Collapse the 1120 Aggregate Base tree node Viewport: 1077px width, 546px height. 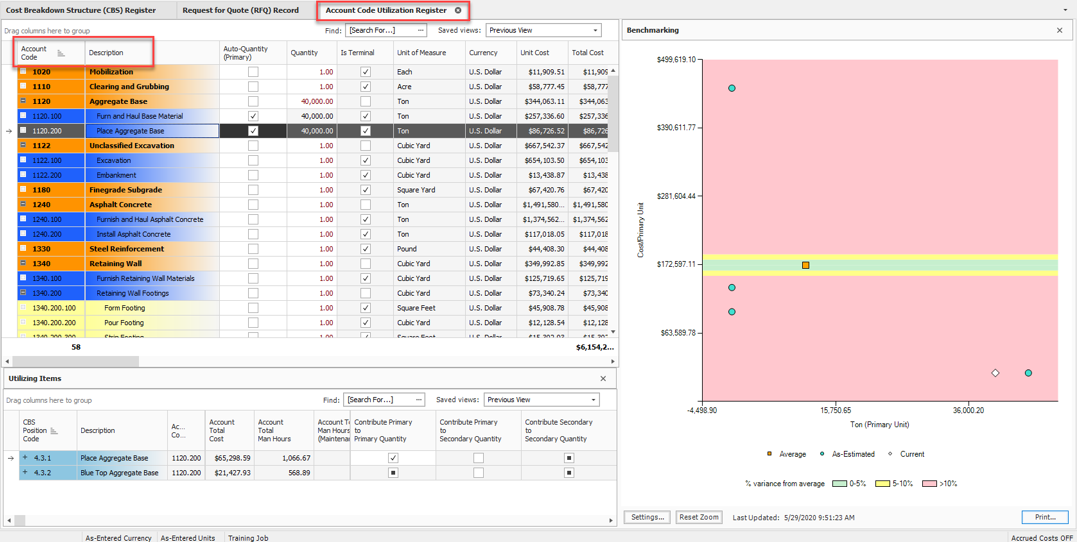click(23, 101)
